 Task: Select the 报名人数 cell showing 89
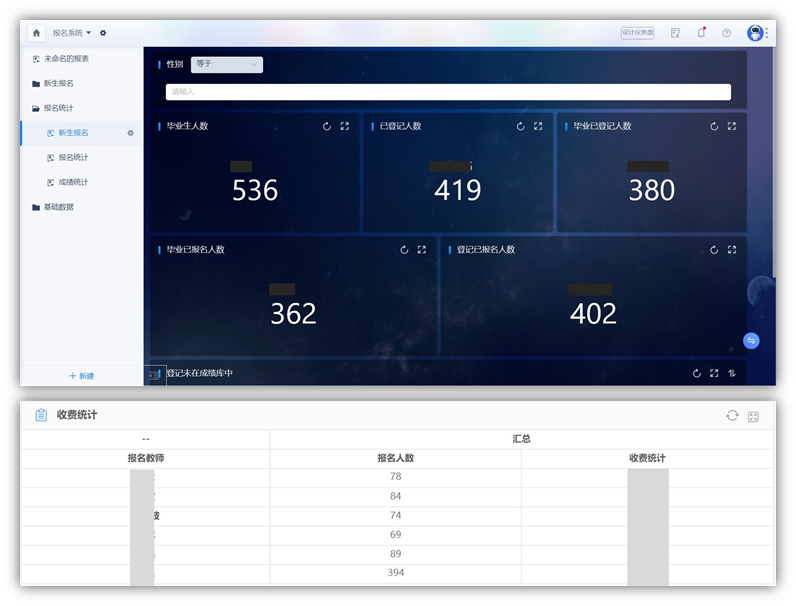(395, 554)
